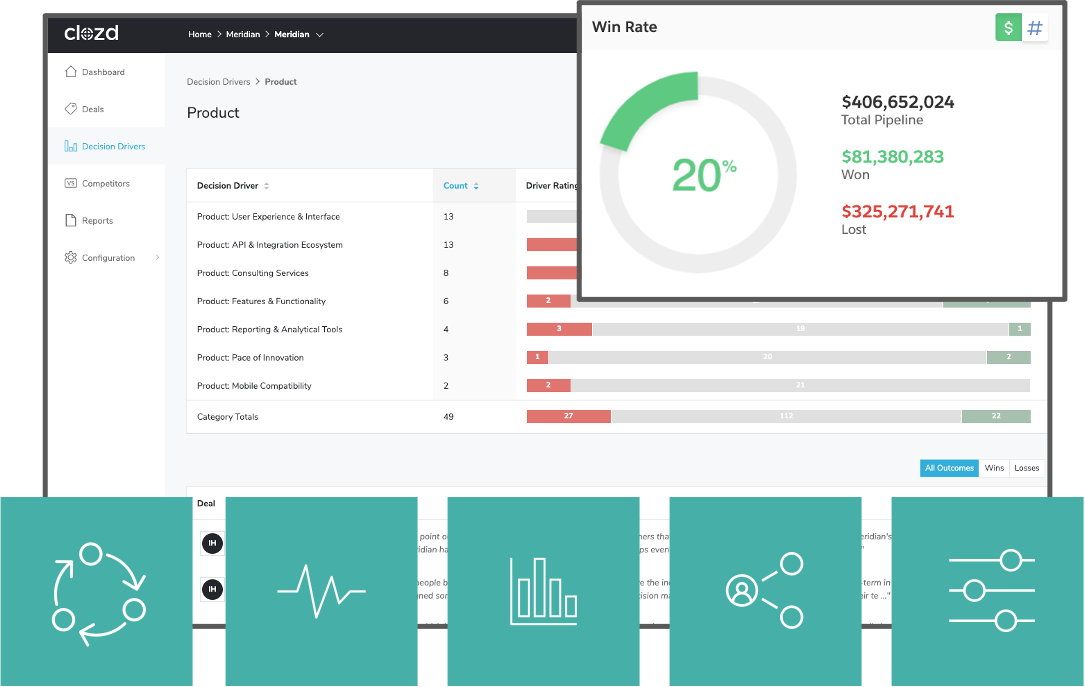
Task: Open the Meridian breadcrumb dropdown
Action: click(299, 35)
